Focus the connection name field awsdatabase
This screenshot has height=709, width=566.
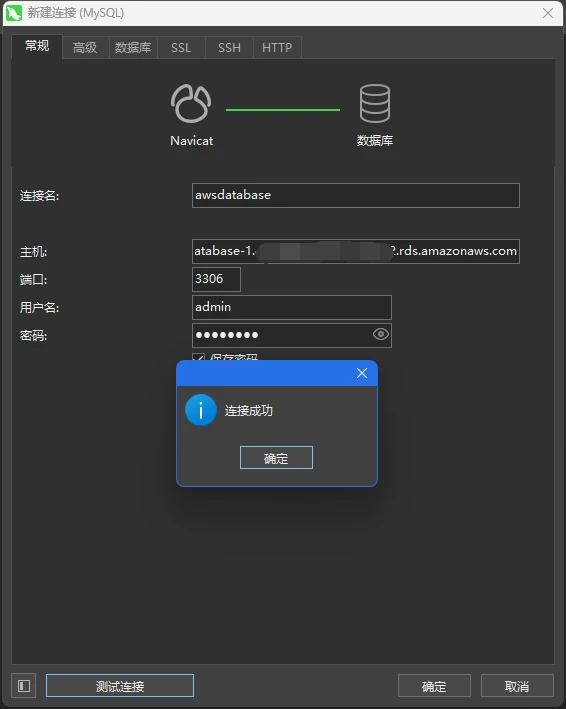(356, 195)
